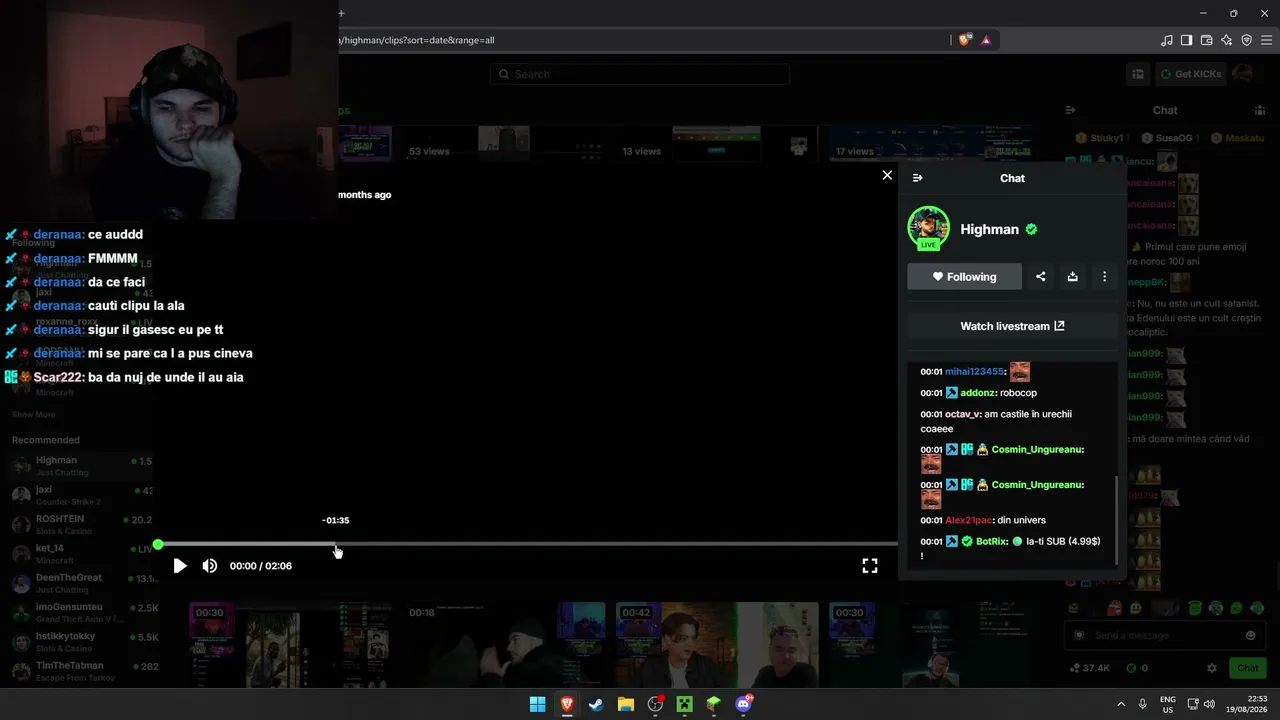Click the Send a message field
Viewport: 1280px width, 720px height.
point(1165,635)
